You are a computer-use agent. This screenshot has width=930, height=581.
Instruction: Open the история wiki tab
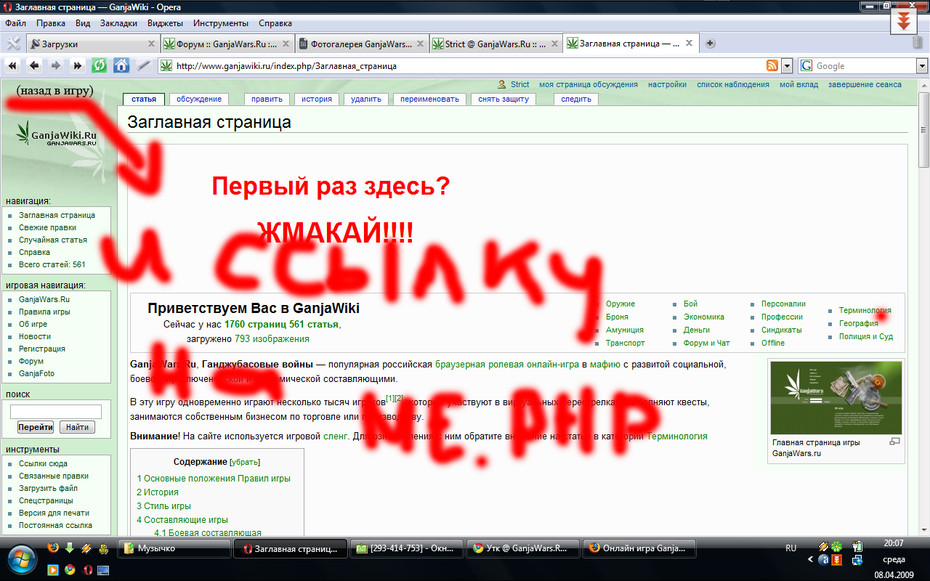(x=317, y=99)
